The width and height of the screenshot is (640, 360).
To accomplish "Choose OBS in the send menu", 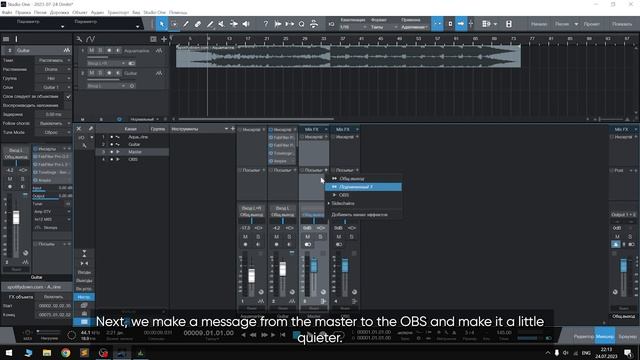I will [x=363, y=195].
